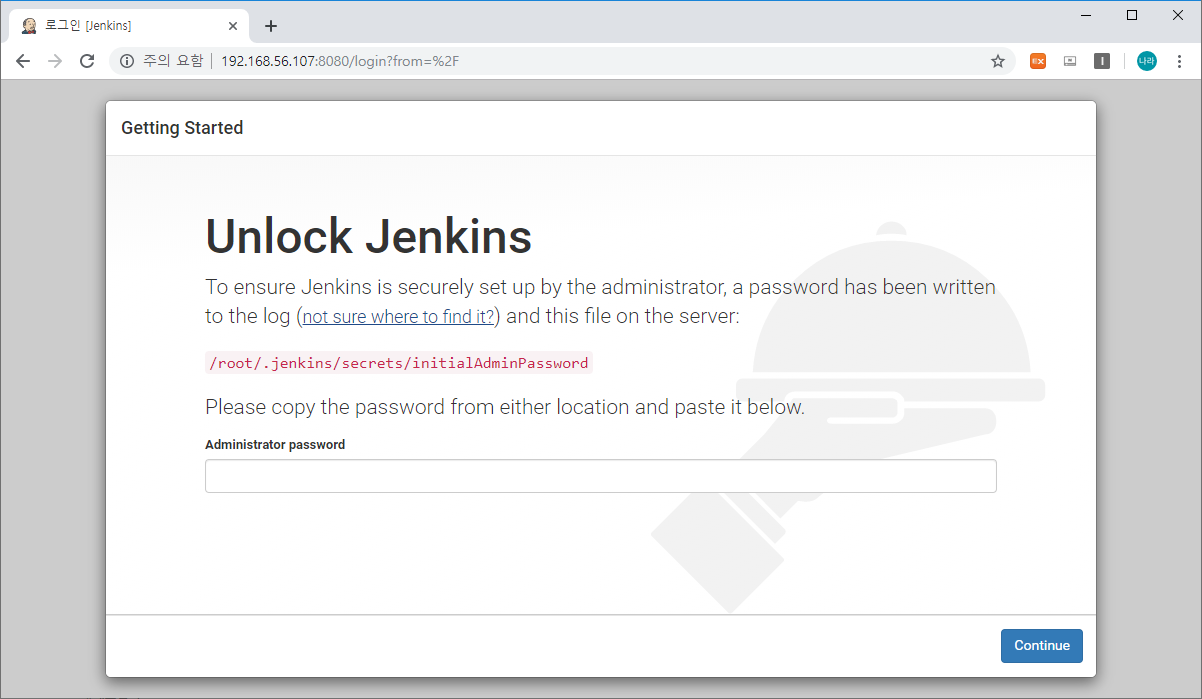Close the Chrome window

pos(1178,15)
